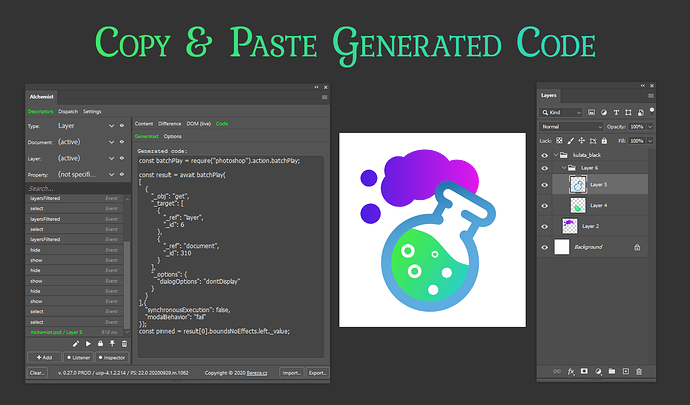Click the lock icon below the descriptor list
690x405 pixels.
point(100,343)
